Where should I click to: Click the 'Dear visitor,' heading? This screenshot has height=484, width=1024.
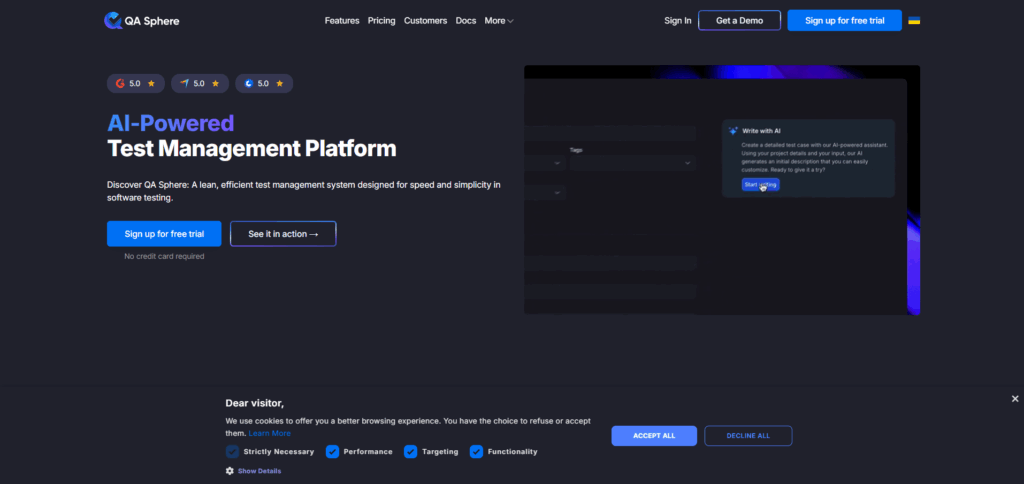pyautogui.click(x=255, y=404)
